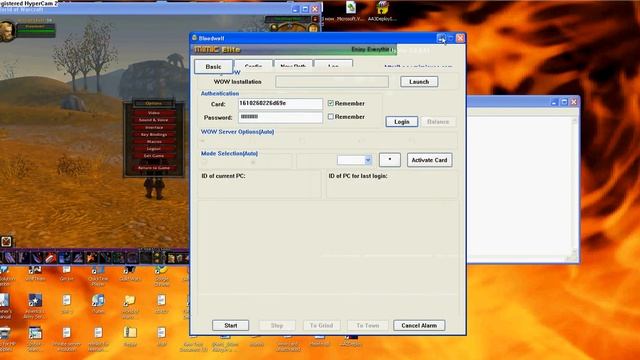Click the scrollbar in the white background window
The width and height of the screenshot is (640, 360).
click(x=574, y=187)
